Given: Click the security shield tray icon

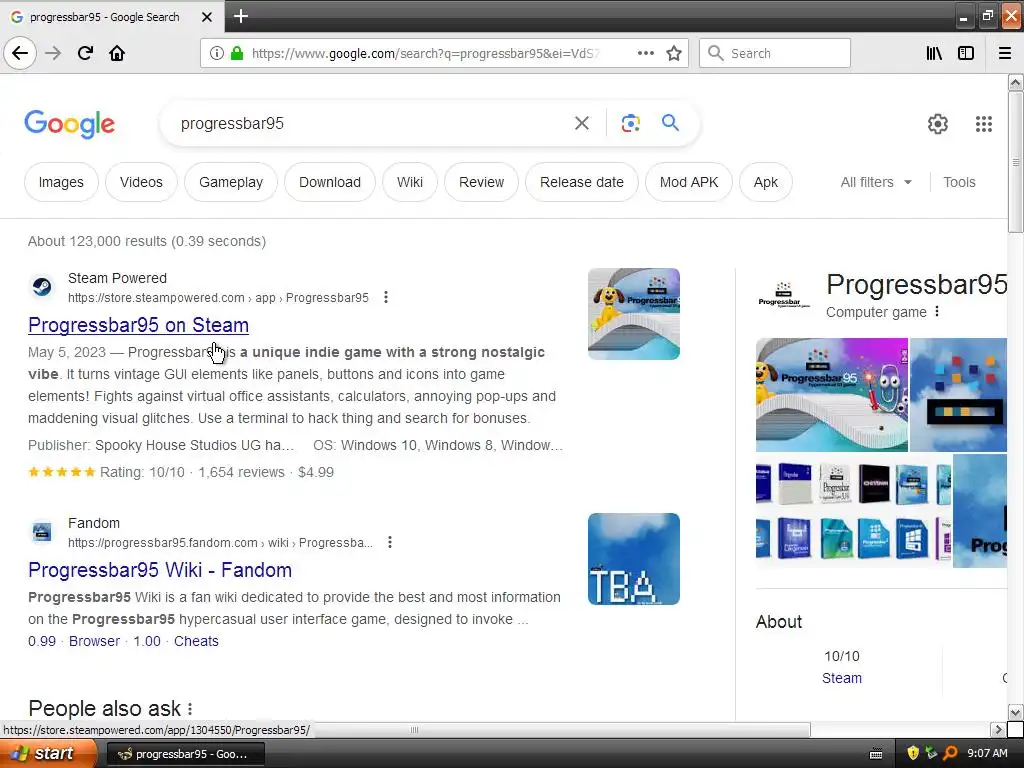Looking at the screenshot, I should (913, 753).
